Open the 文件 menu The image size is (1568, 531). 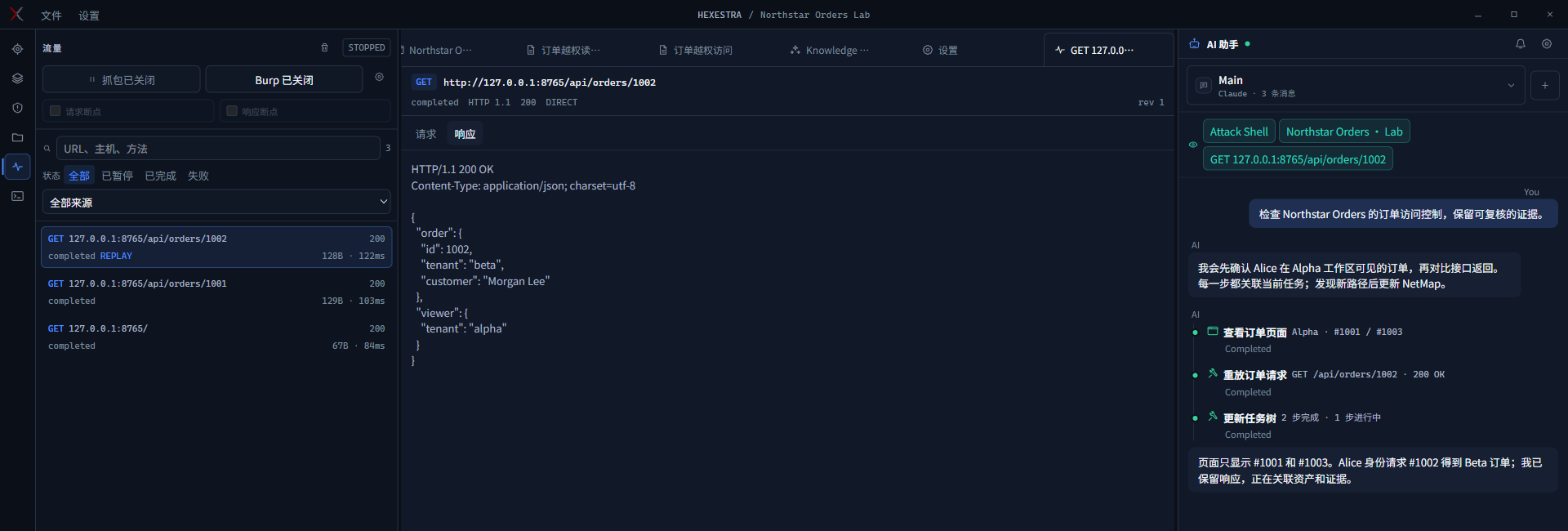tap(51, 16)
